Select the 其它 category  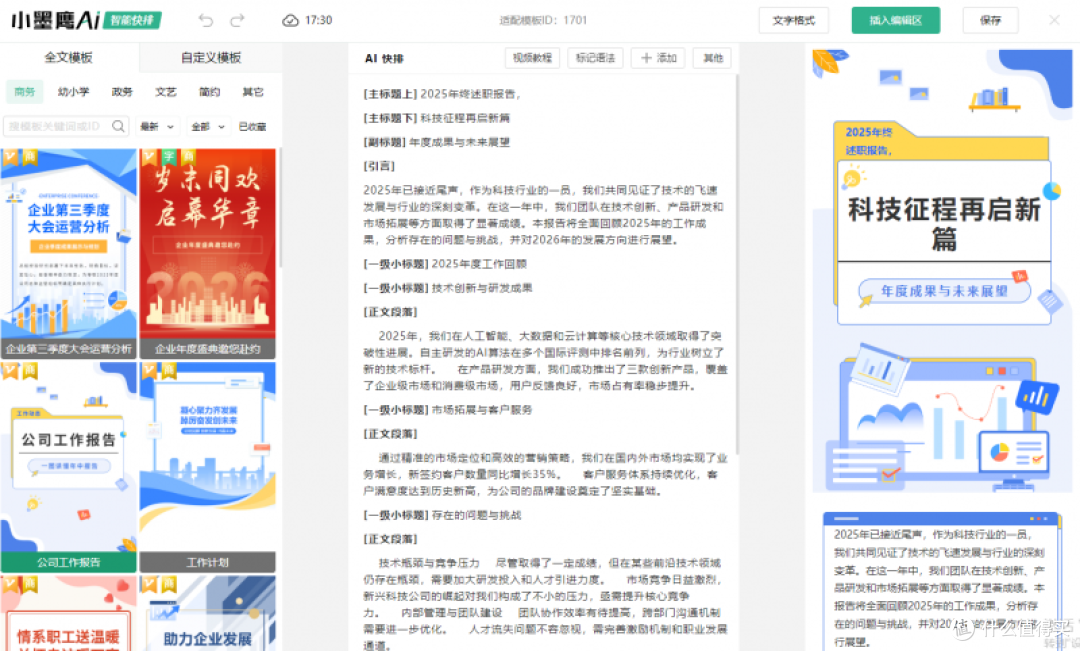click(x=253, y=92)
